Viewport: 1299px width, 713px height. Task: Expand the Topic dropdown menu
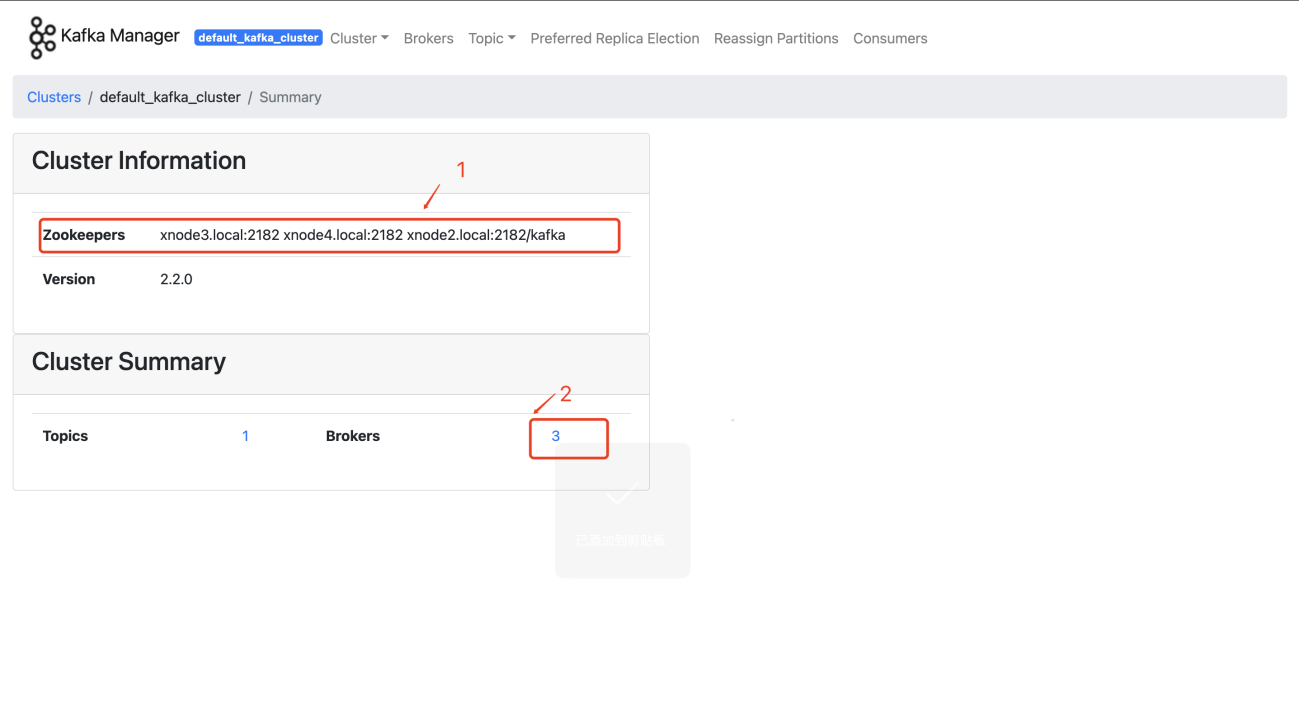click(x=492, y=38)
